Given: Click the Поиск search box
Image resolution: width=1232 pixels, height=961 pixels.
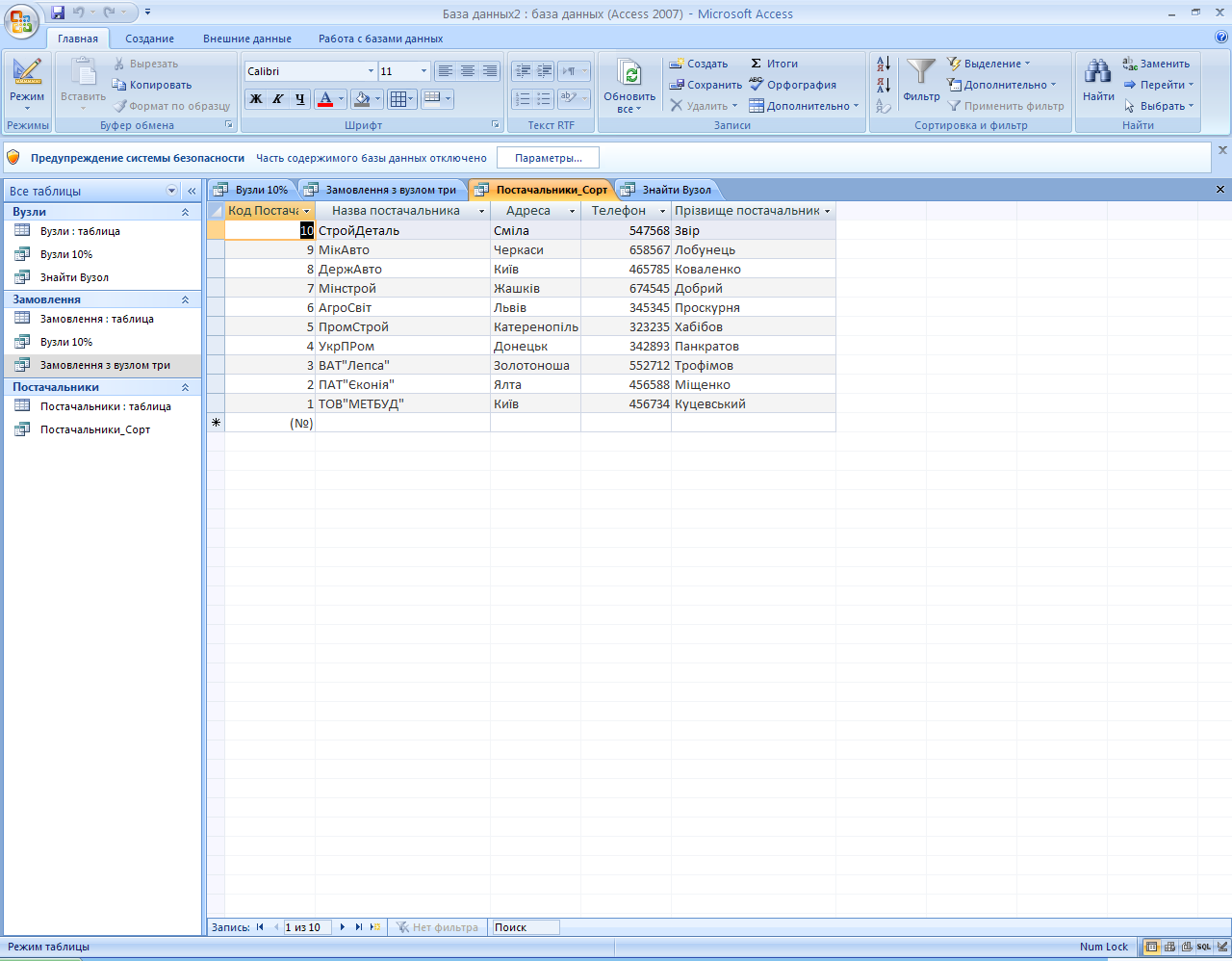Looking at the screenshot, I should [526, 927].
